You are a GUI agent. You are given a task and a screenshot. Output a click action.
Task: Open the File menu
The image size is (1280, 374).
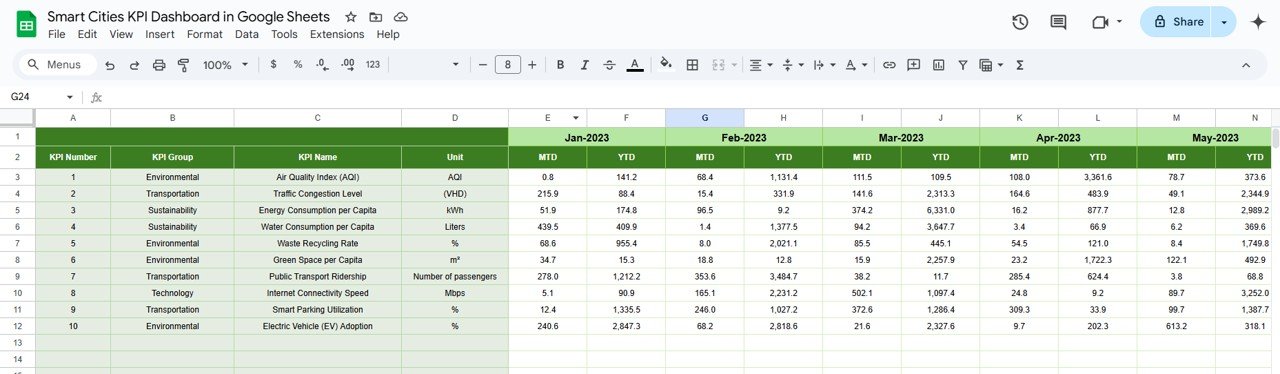click(x=57, y=34)
